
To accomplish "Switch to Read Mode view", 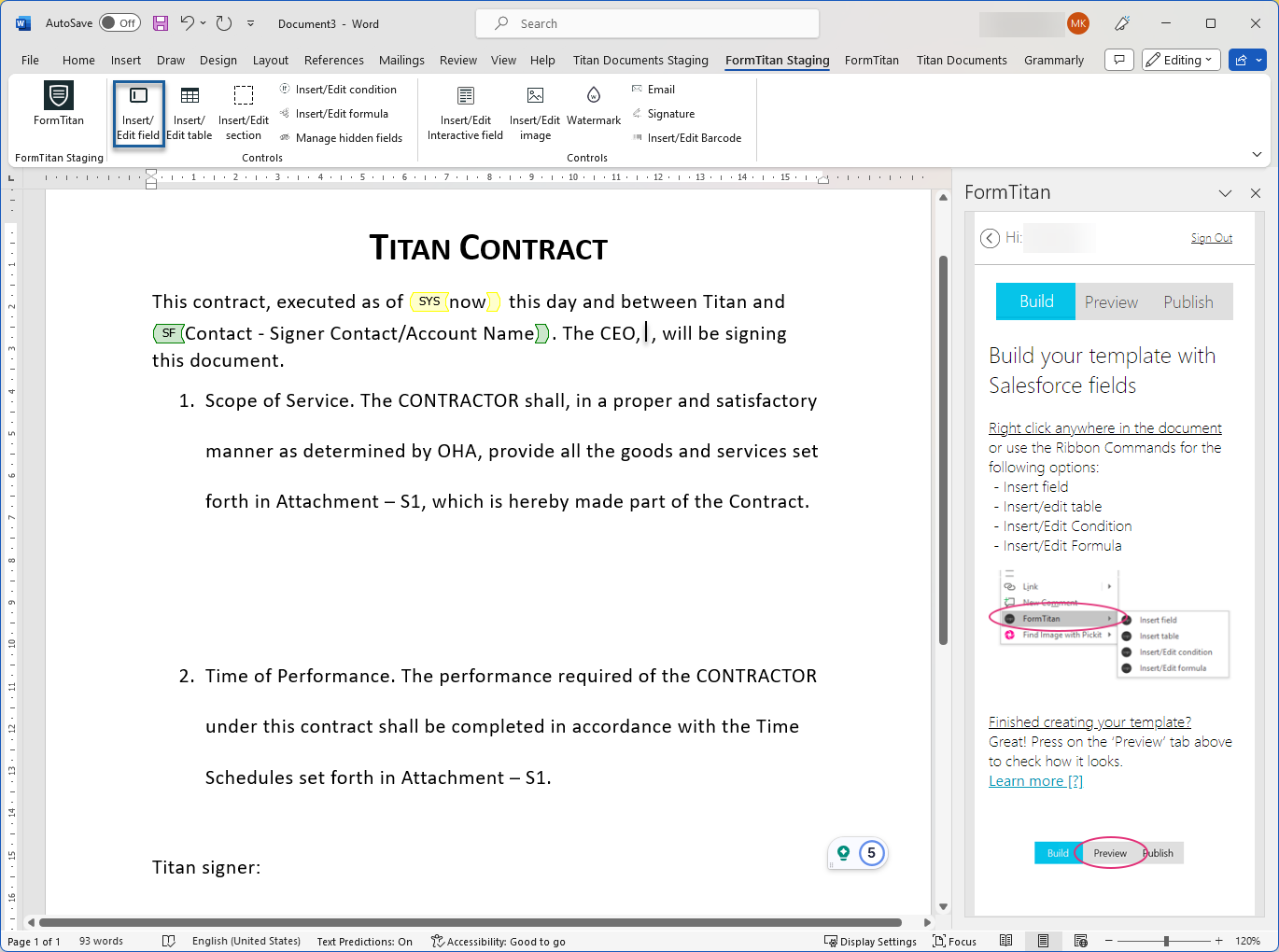I will coord(1005,941).
